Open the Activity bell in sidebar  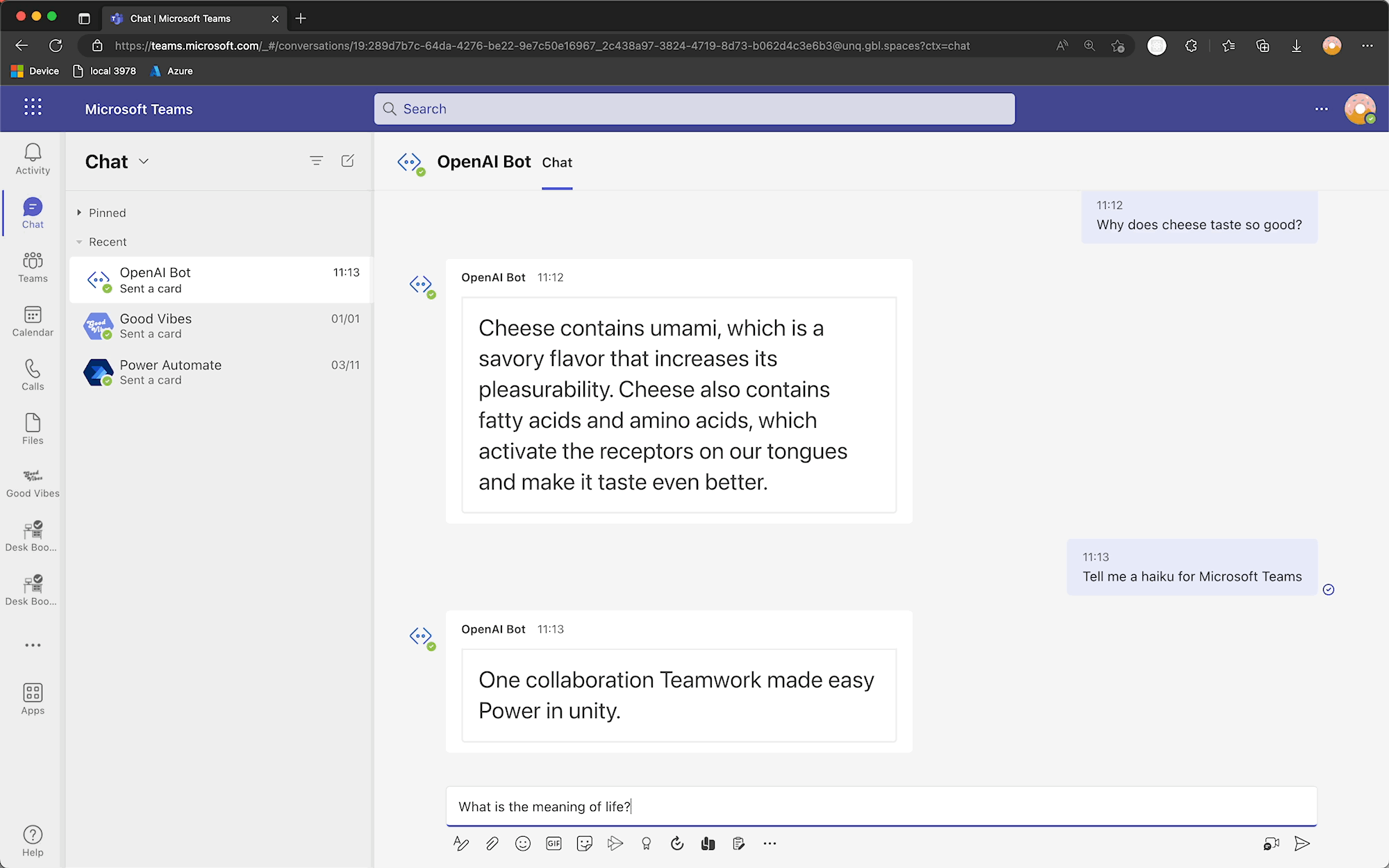pos(33,159)
